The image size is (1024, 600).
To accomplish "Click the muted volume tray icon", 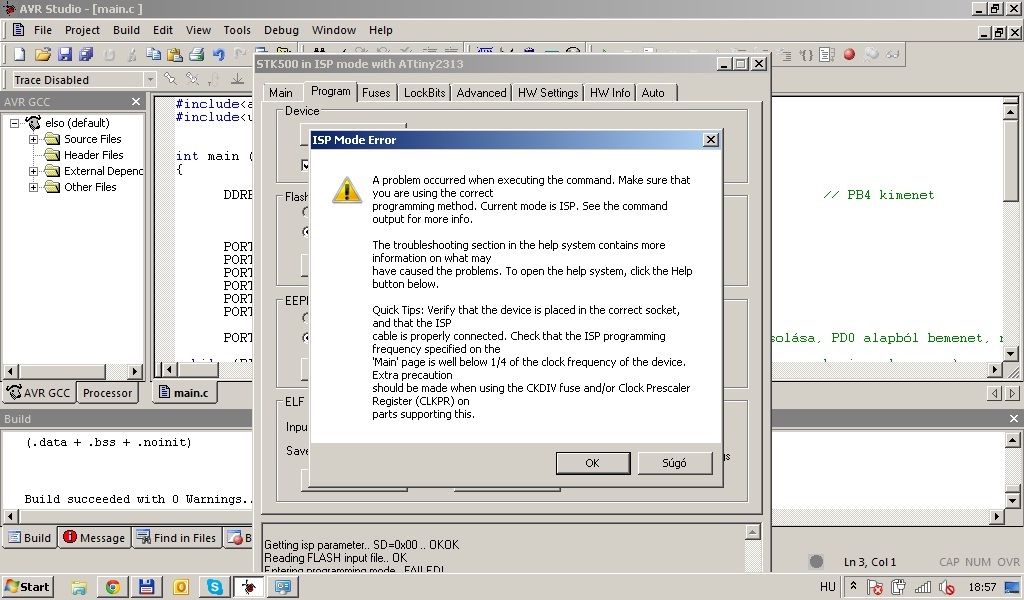I will pyautogui.click(x=946, y=587).
